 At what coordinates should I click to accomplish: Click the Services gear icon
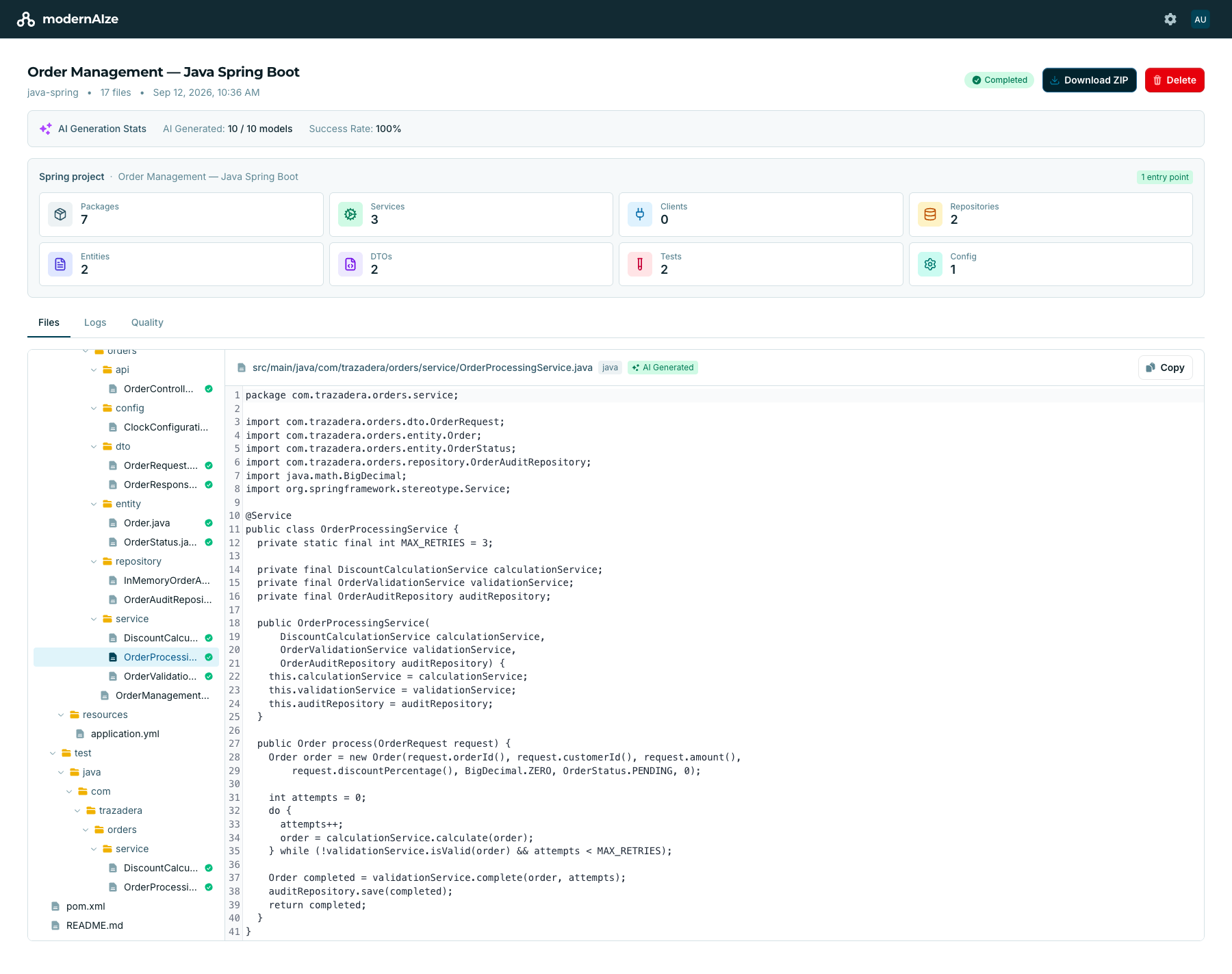click(x=350, y=214)
